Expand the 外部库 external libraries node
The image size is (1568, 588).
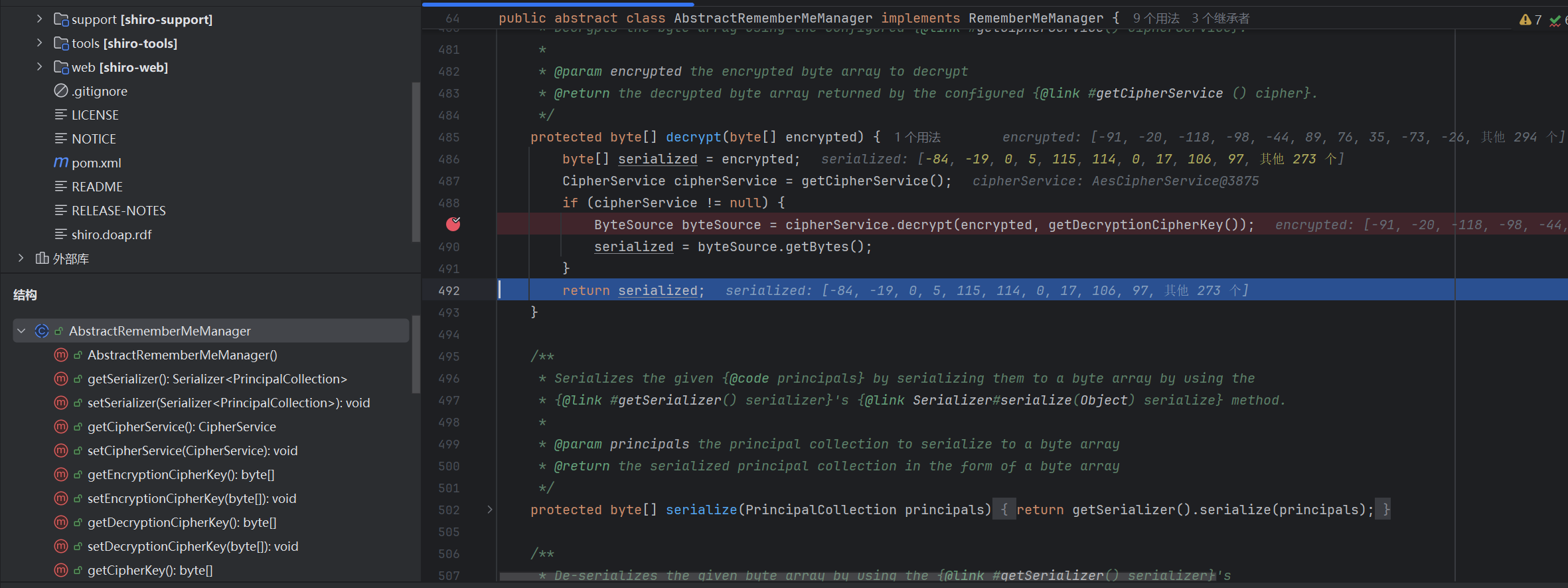21,258
